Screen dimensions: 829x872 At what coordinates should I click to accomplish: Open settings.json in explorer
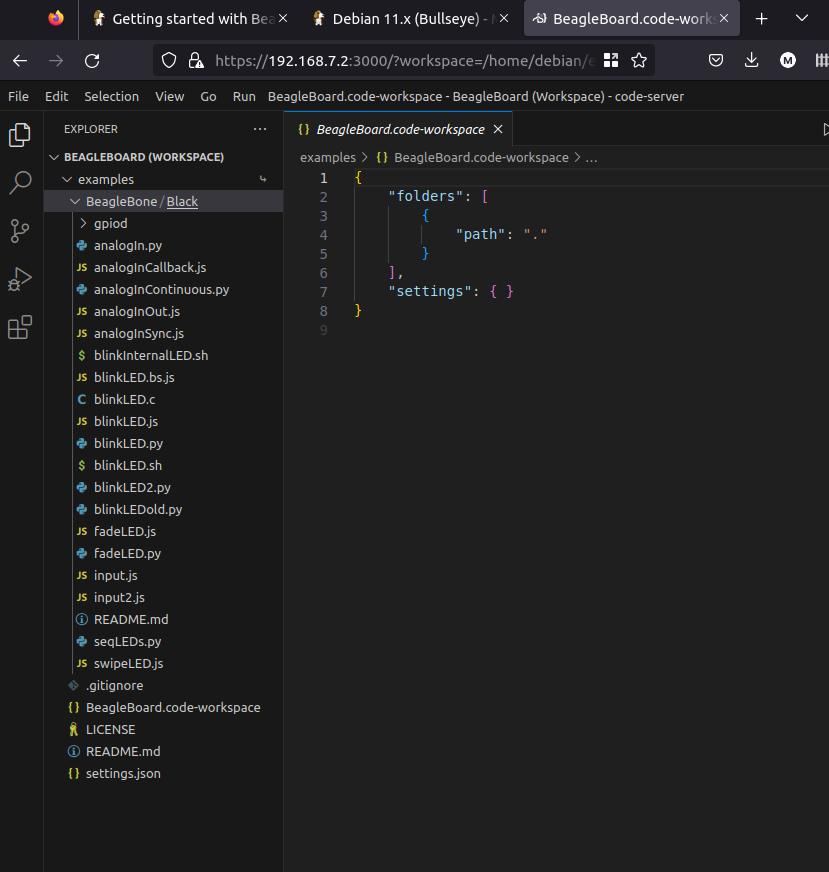(x=123, y=774)
